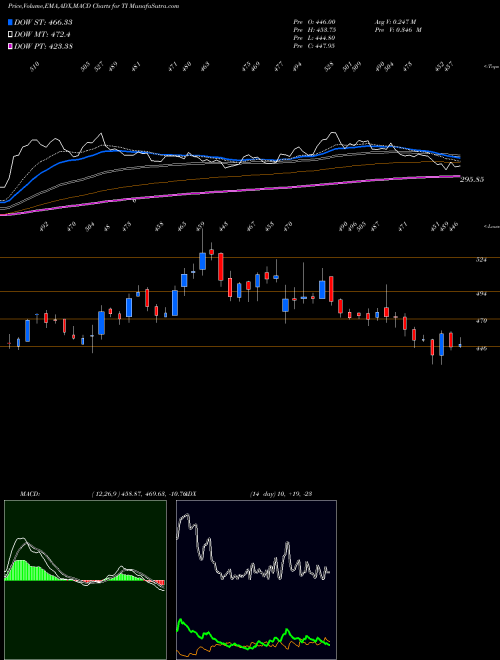Click the blue DOW ST legend swatch
500x660 pixels.
click(10, 22)
